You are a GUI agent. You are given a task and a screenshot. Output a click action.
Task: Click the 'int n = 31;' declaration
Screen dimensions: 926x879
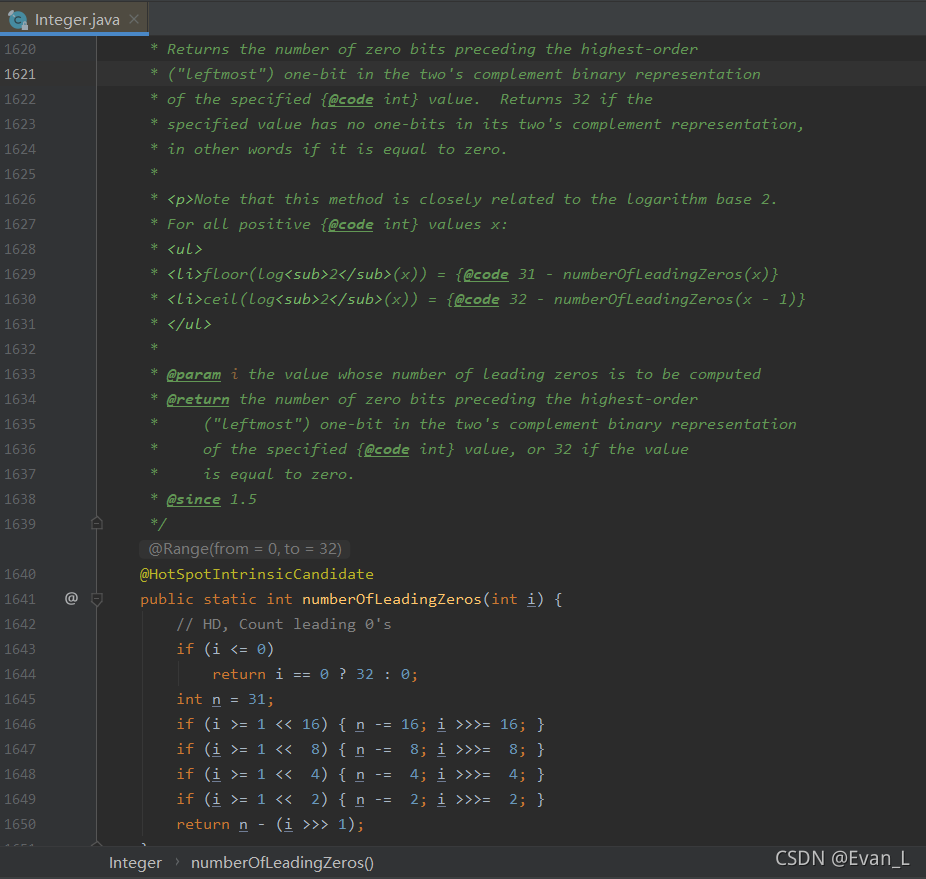tap(225, 699)
